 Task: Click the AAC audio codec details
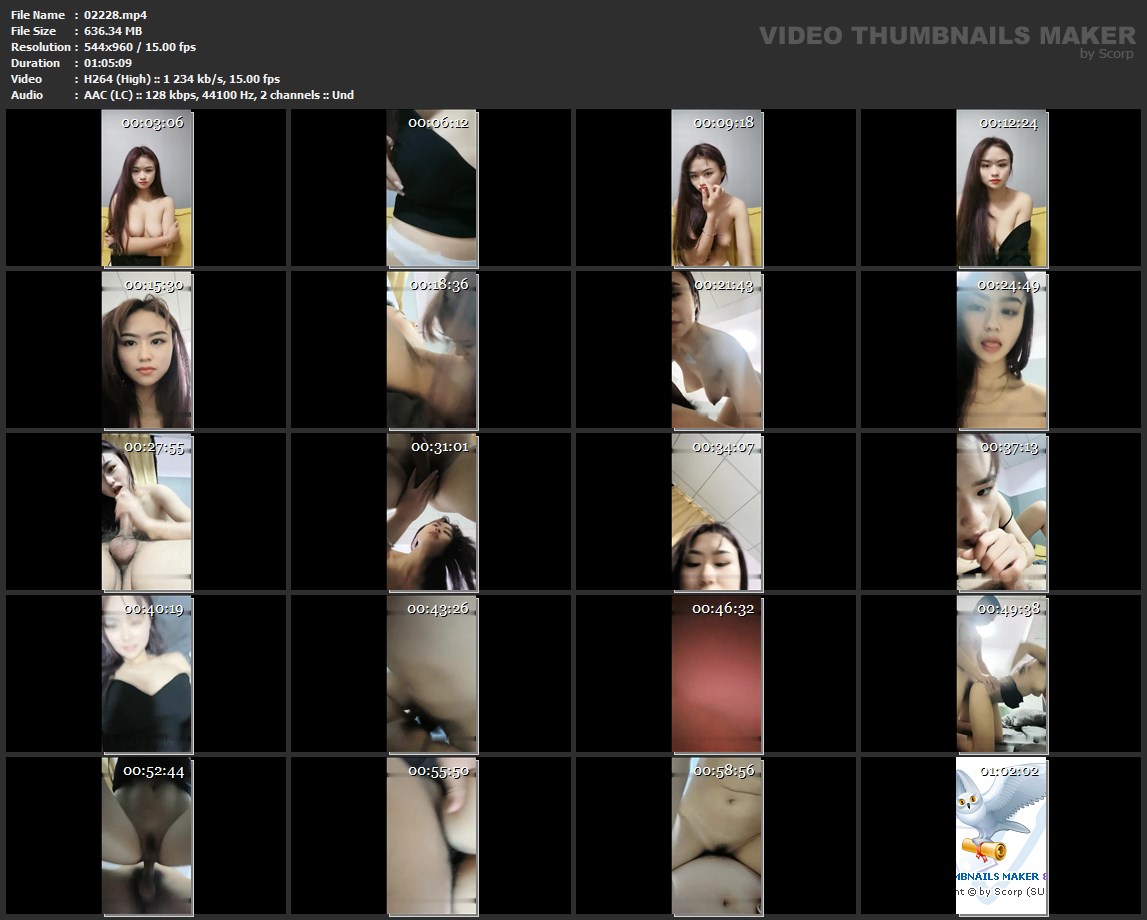(219, 95)
